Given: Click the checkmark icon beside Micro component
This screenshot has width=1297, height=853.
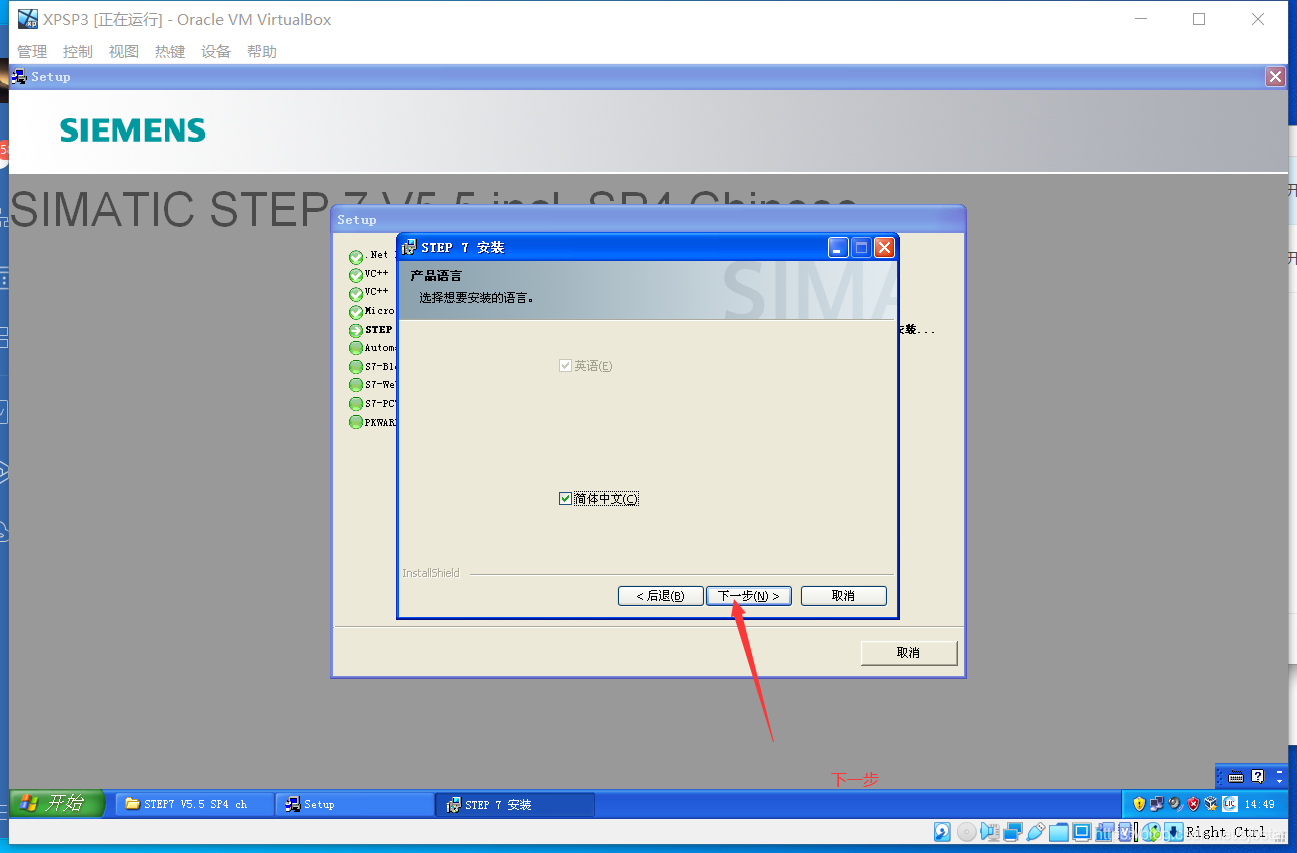Looking at the screenshot, I should tap(356, 312).
